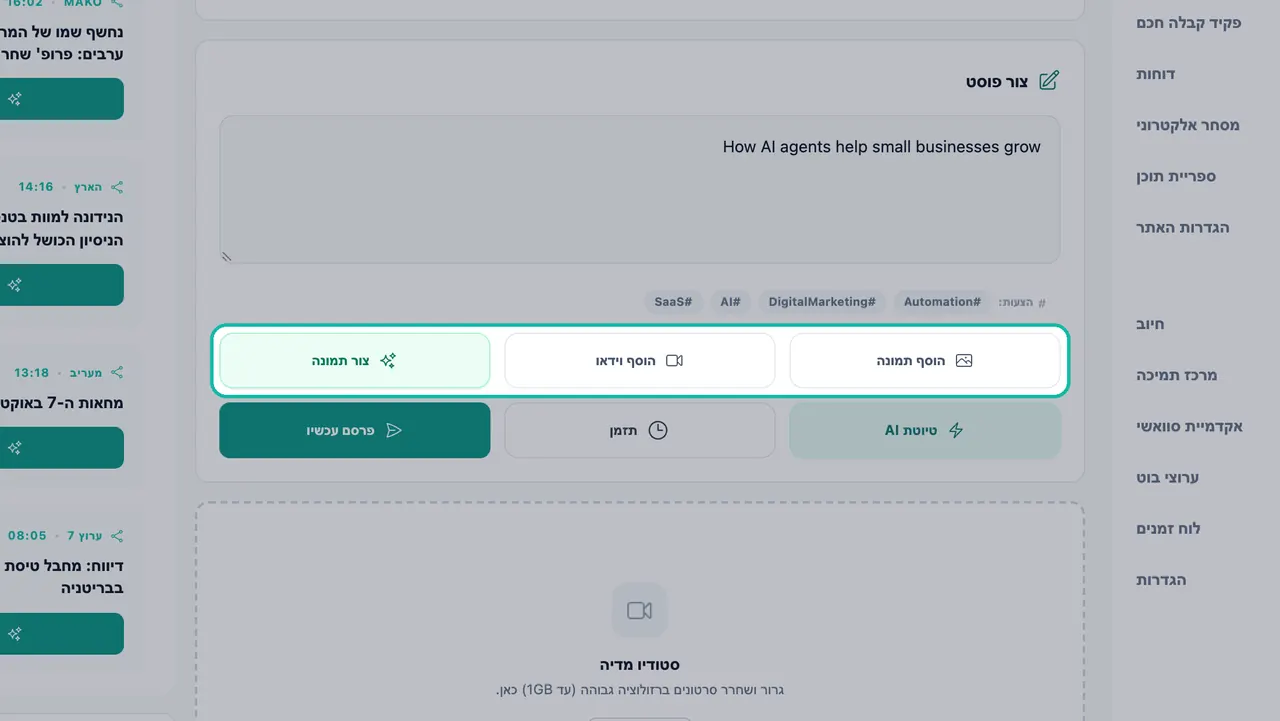Click the video icon in סטודיו מדיה dropzone
The width and height of the screenshot is (1280, 721).
coord(640,610)
